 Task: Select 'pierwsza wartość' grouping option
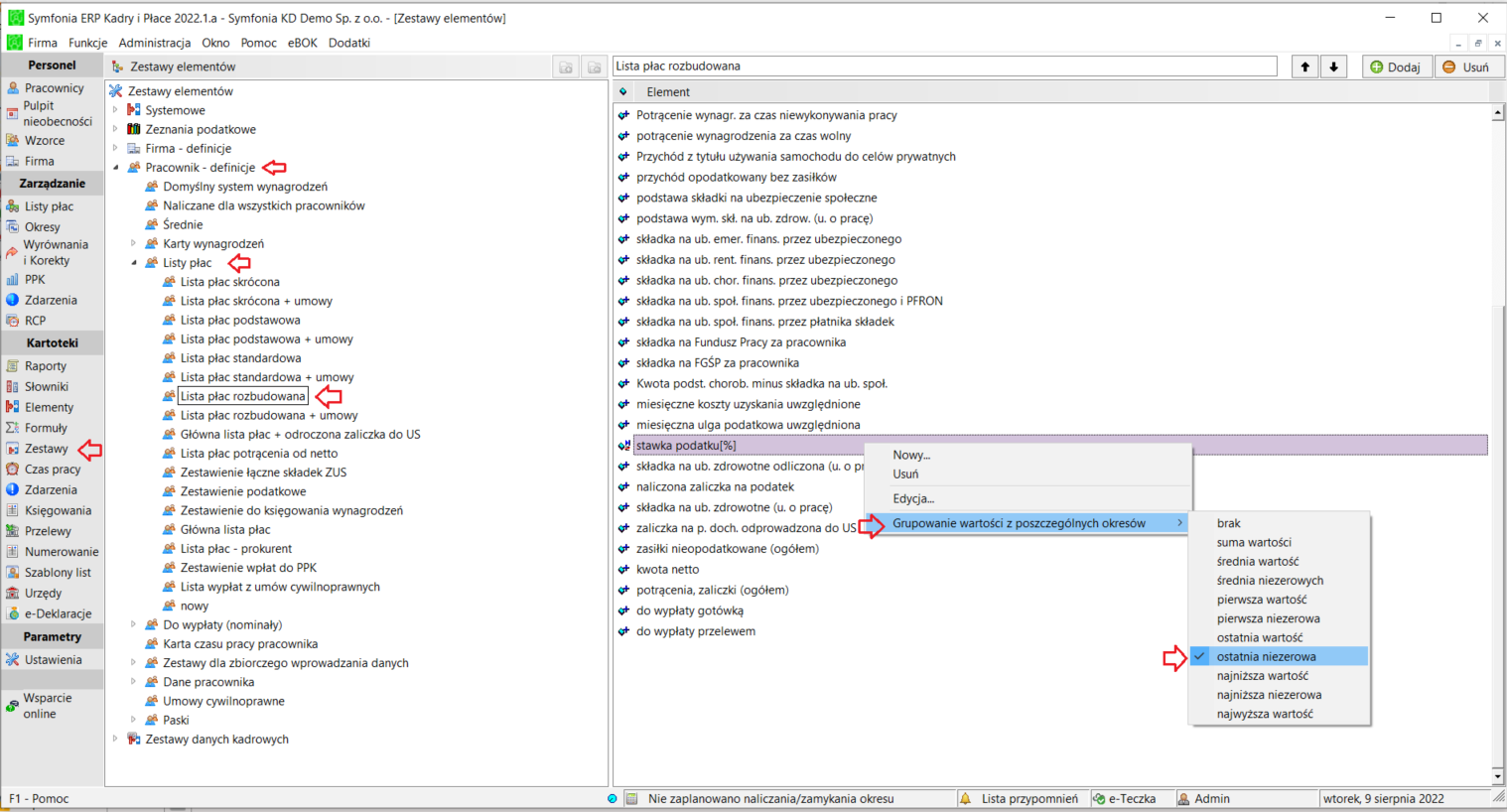point(1280,600)
